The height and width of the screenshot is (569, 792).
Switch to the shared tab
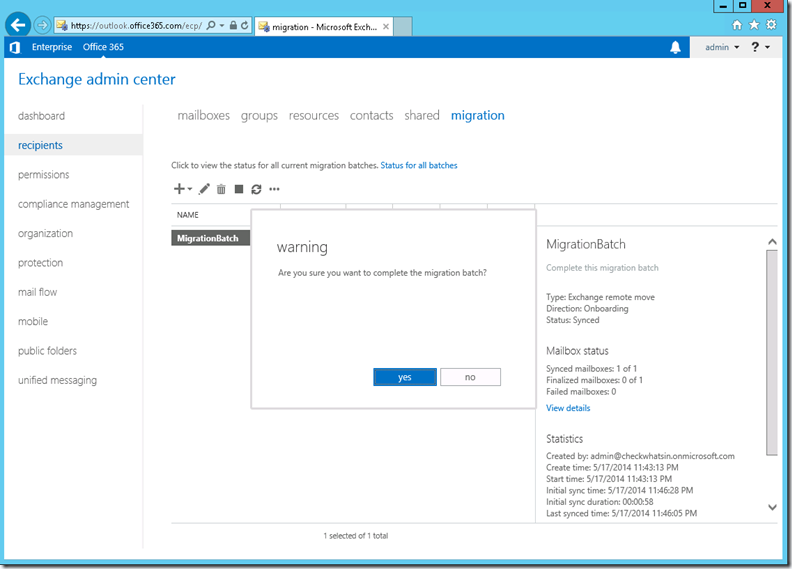(422, 116)
